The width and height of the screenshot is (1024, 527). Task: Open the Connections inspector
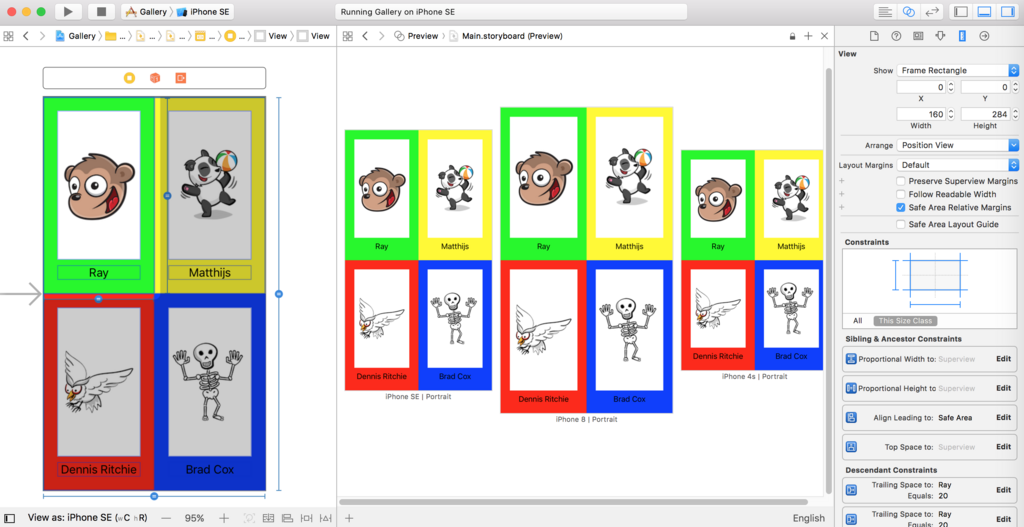tap(984, 36)
